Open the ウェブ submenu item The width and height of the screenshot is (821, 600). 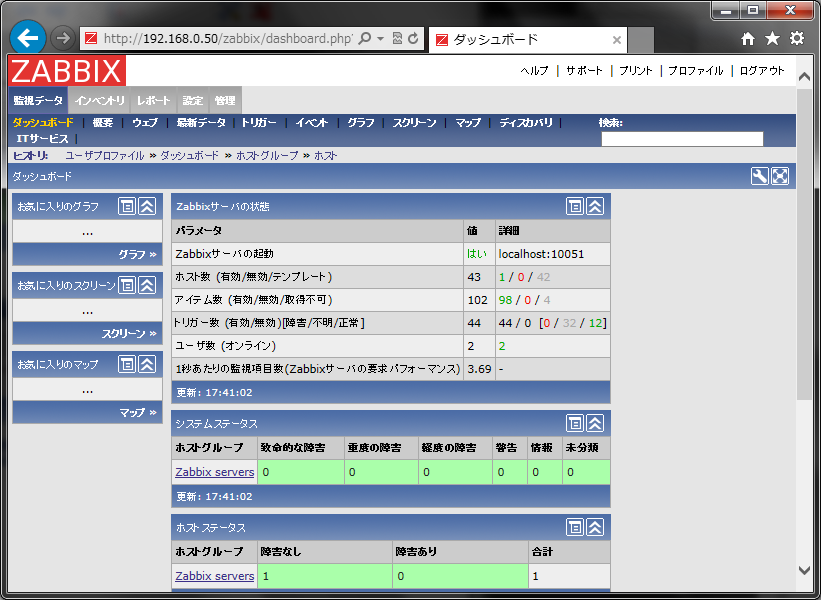(x=145, y=123)
